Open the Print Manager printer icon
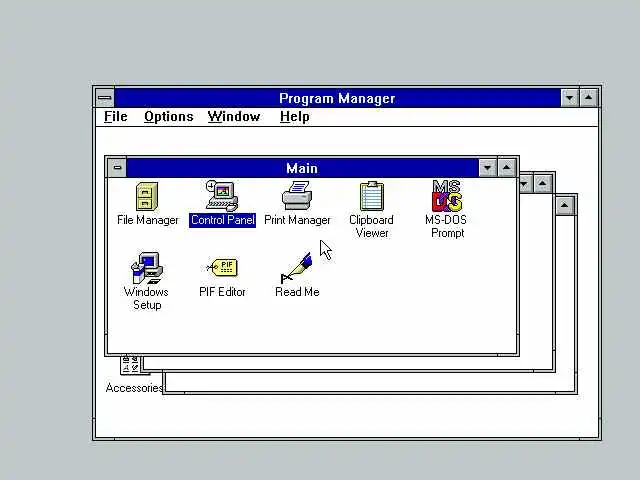 pyautogui.click(x=297, y=196)
